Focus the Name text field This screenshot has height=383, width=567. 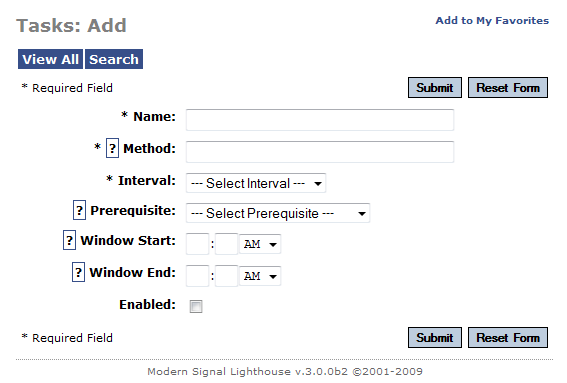tap(320, 120)
